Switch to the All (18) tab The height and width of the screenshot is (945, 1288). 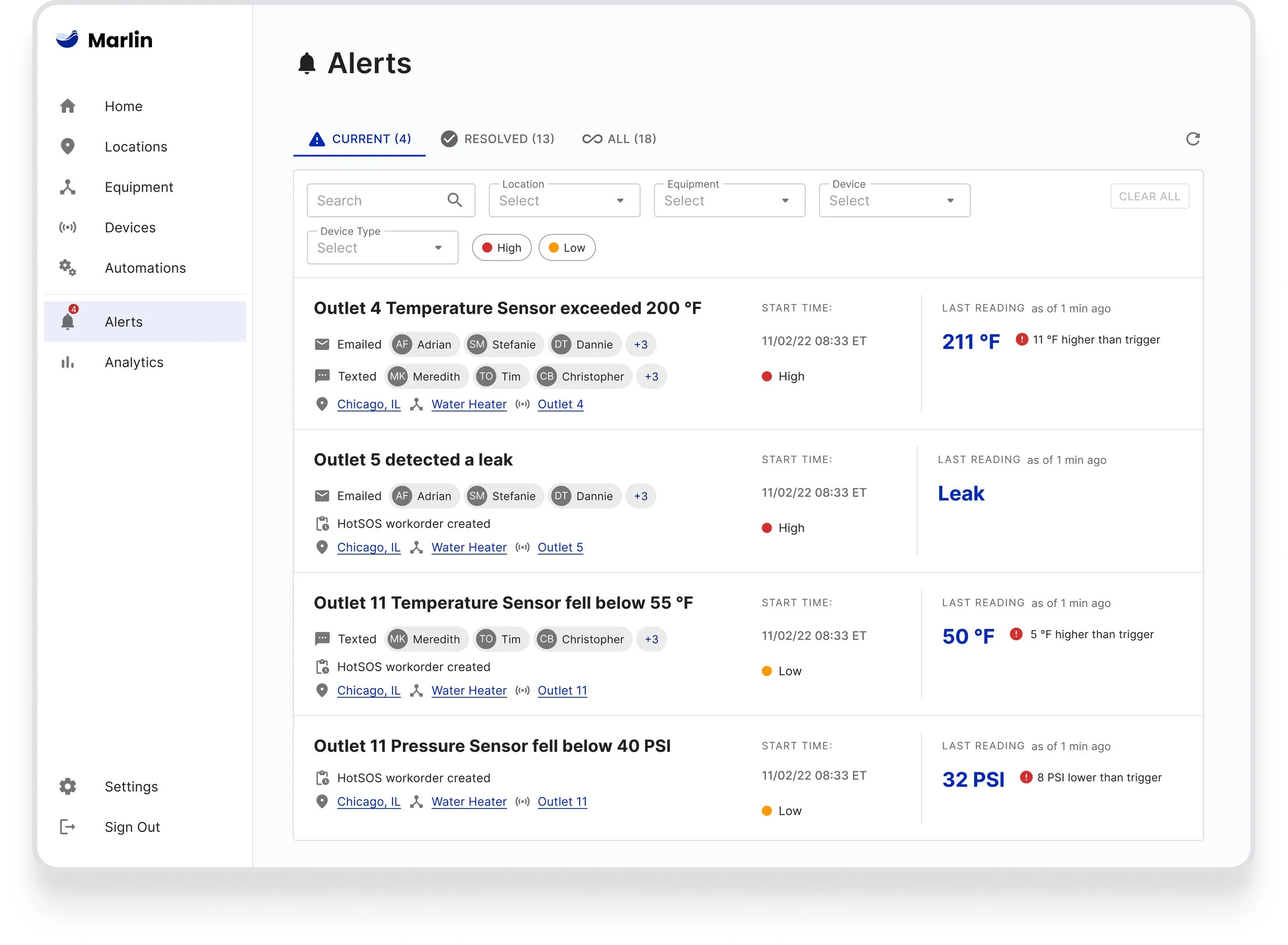[x=619, y=139]
